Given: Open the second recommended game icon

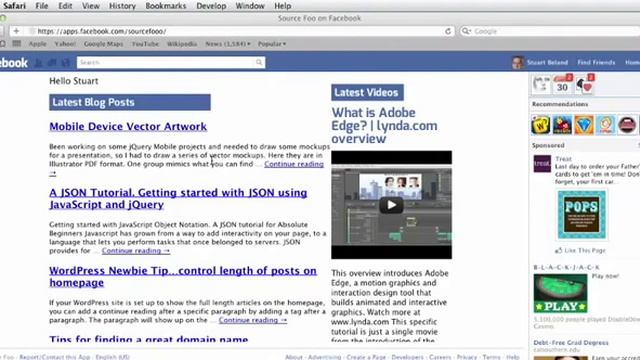Looking at the screenshot, I should pyautogui.click(x=562, y=125).
